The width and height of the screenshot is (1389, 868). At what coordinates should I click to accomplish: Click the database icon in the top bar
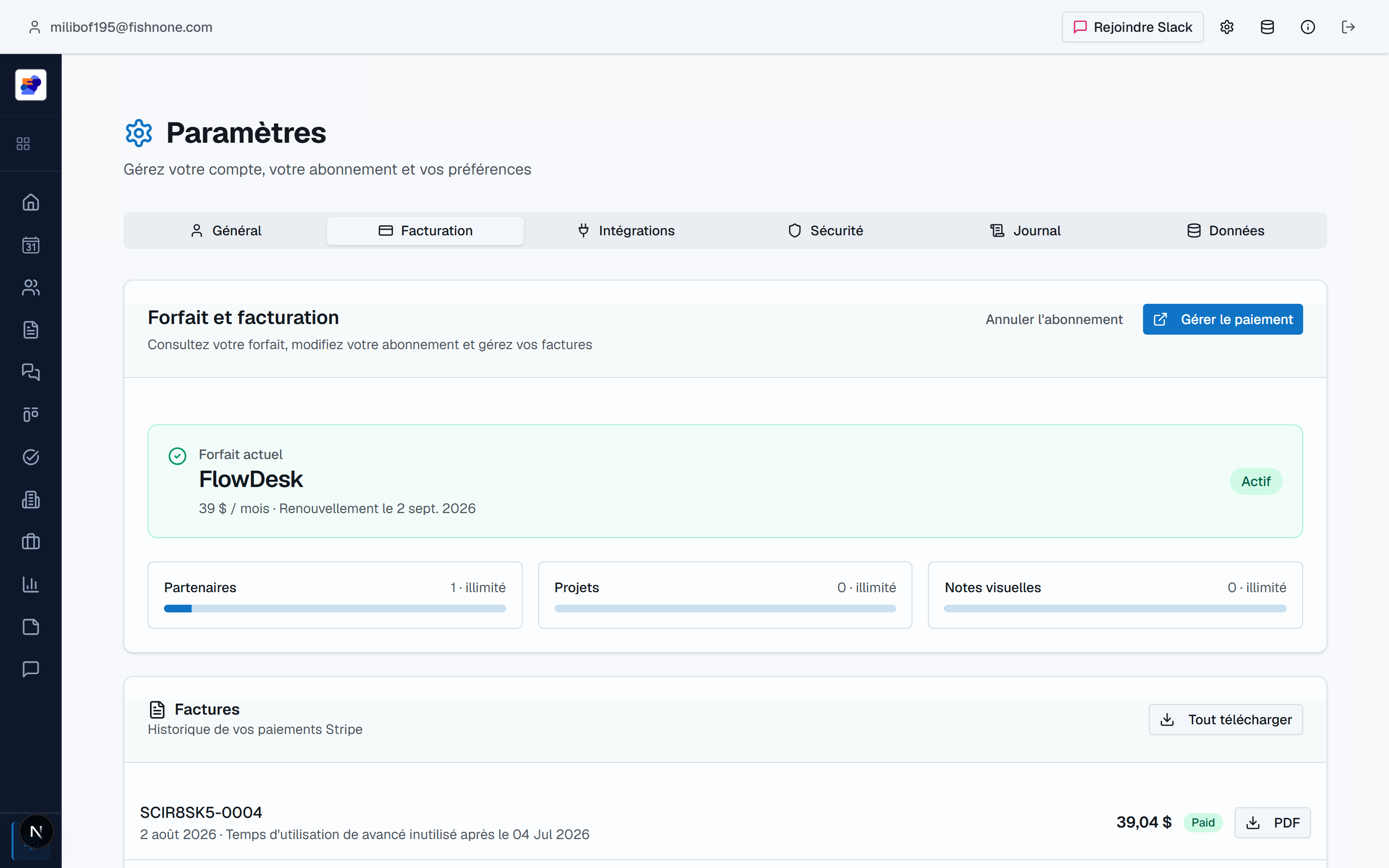(x=1267, y=27)
